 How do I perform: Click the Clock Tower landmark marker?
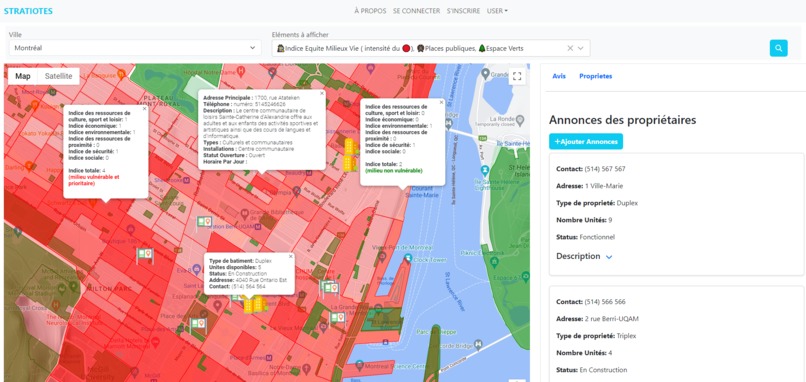point(408,257)
